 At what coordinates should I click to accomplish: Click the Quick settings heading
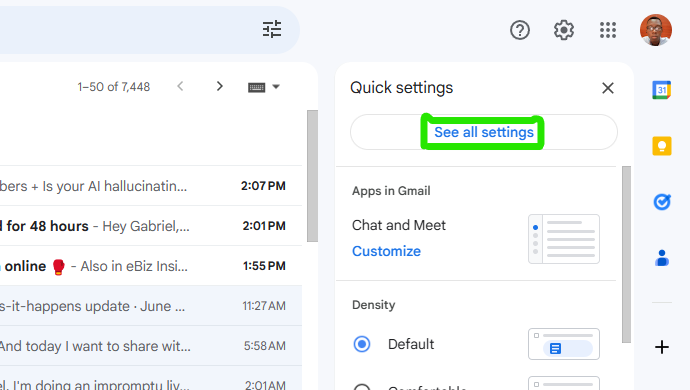(x=401, y=88)
